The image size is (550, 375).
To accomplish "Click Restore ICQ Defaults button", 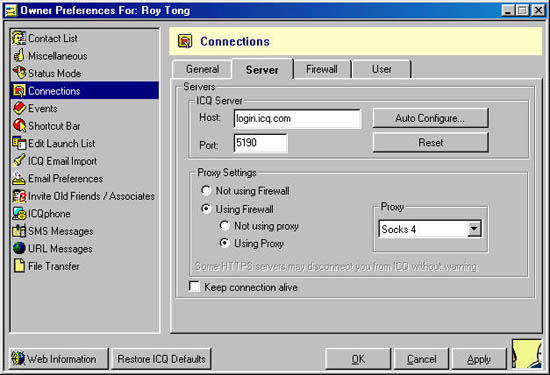I will coord(161,359).
